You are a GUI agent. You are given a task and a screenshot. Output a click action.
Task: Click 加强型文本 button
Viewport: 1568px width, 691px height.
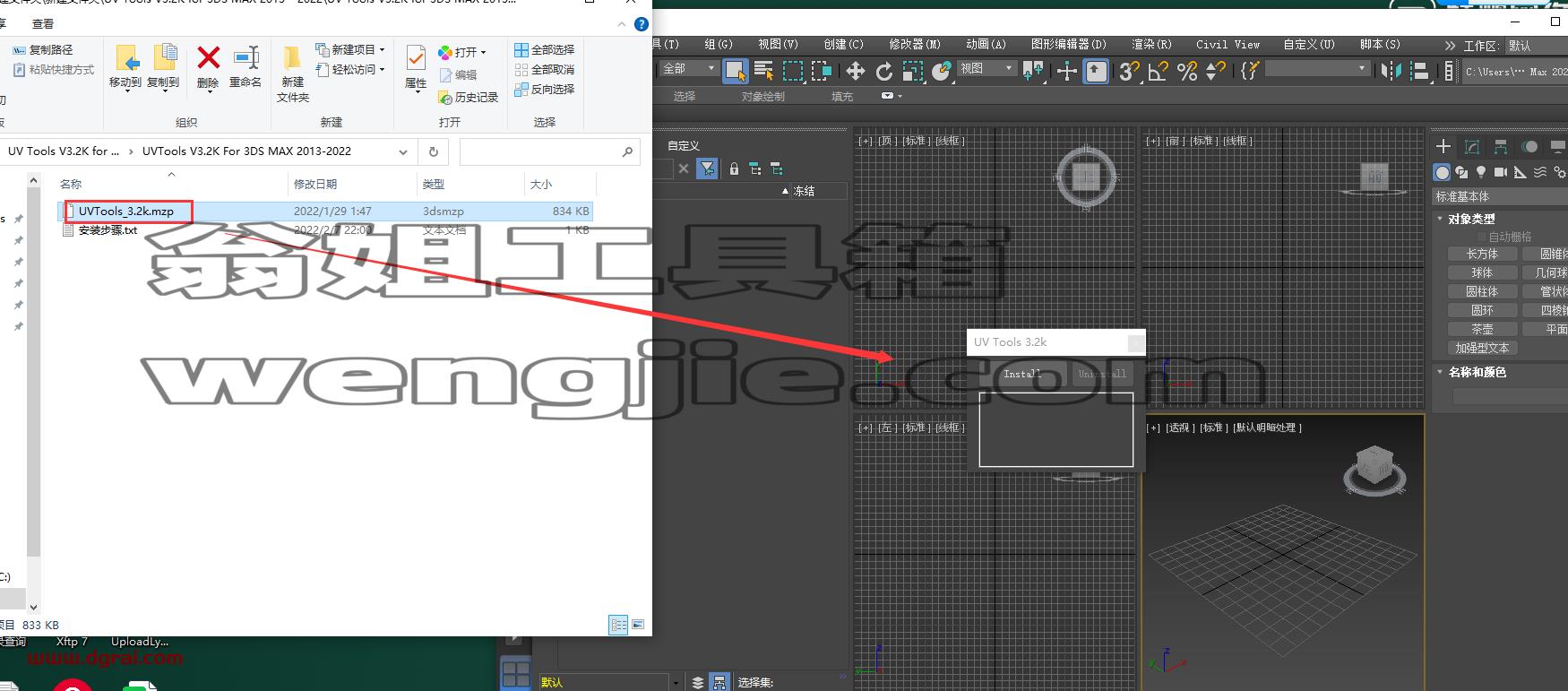click(1482, 348)
